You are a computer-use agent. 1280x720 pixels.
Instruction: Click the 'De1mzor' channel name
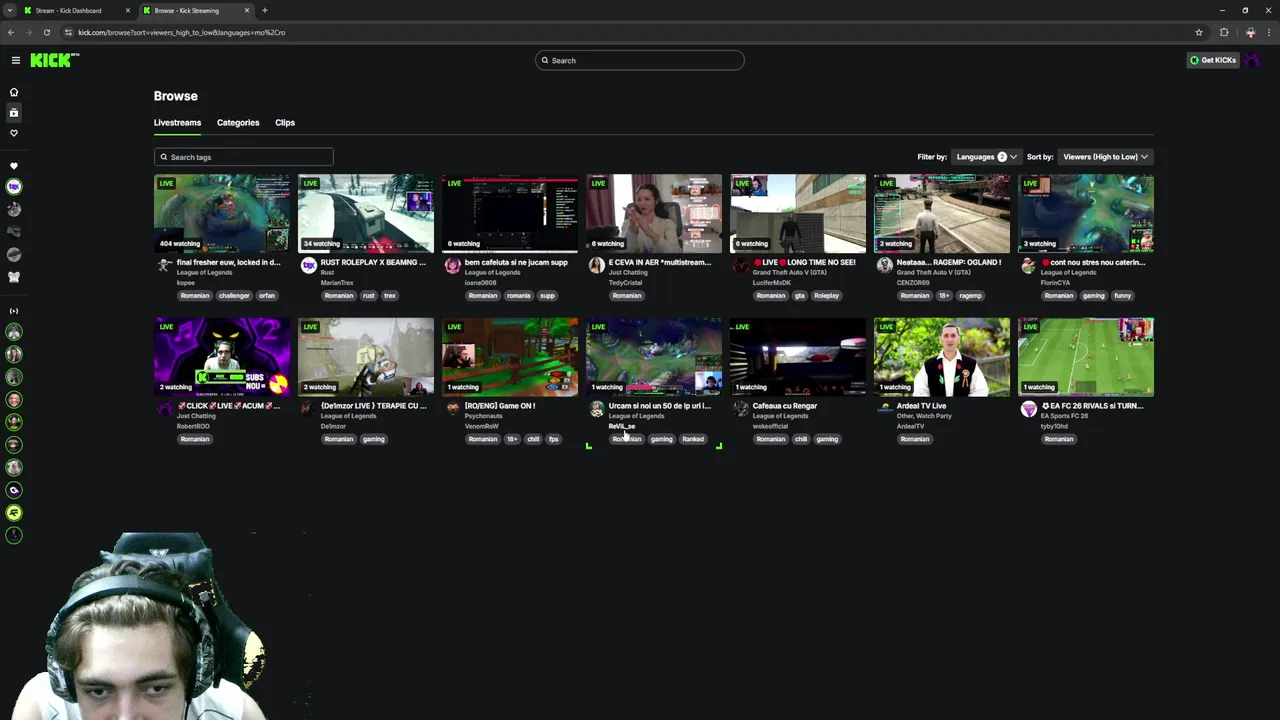tap(333, 426)
